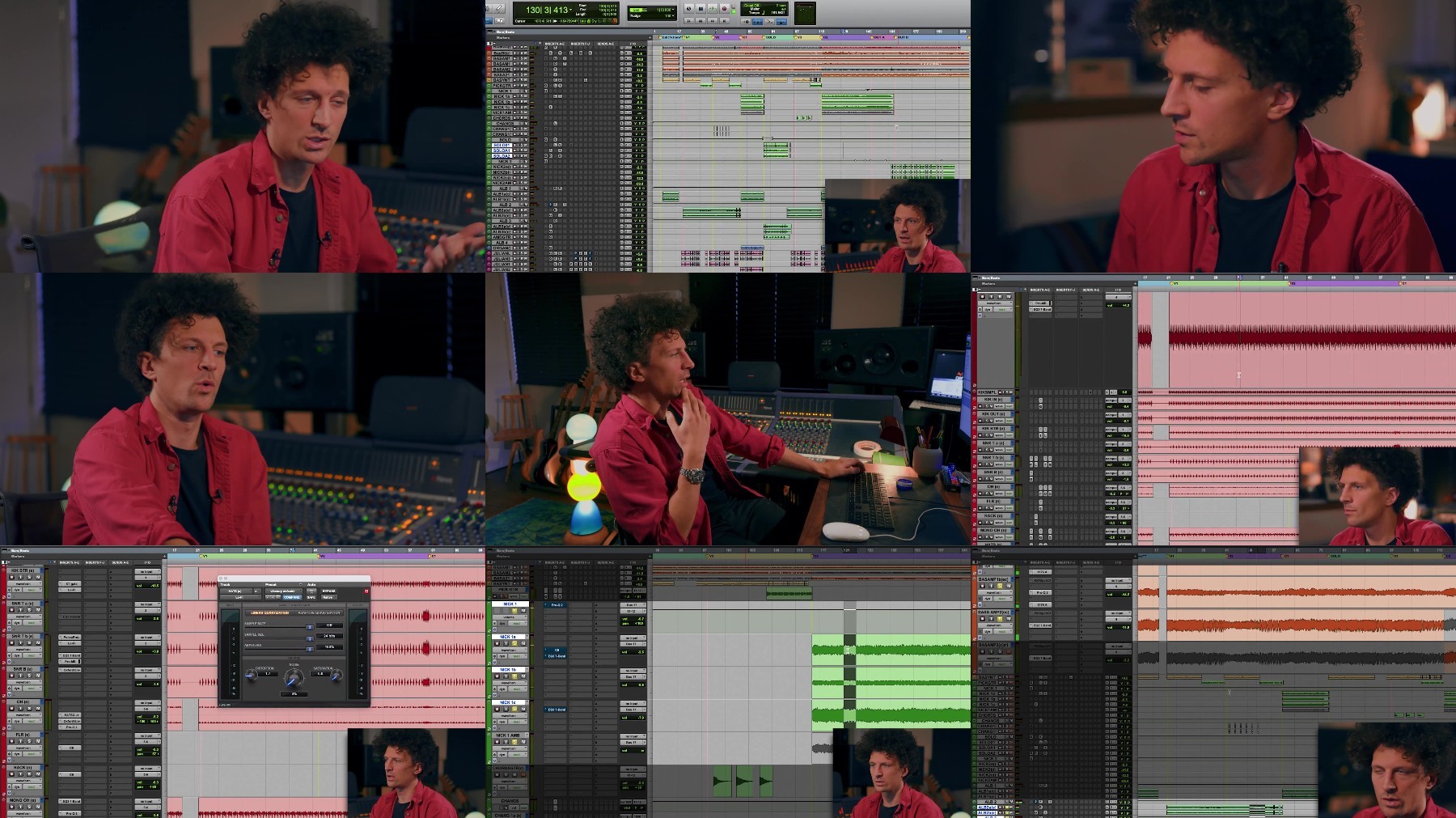This screenshot has height=818, width=1456.
Task: Mute the OH (e) track in the Lo-Fi frame
Action: pos(38,709)
